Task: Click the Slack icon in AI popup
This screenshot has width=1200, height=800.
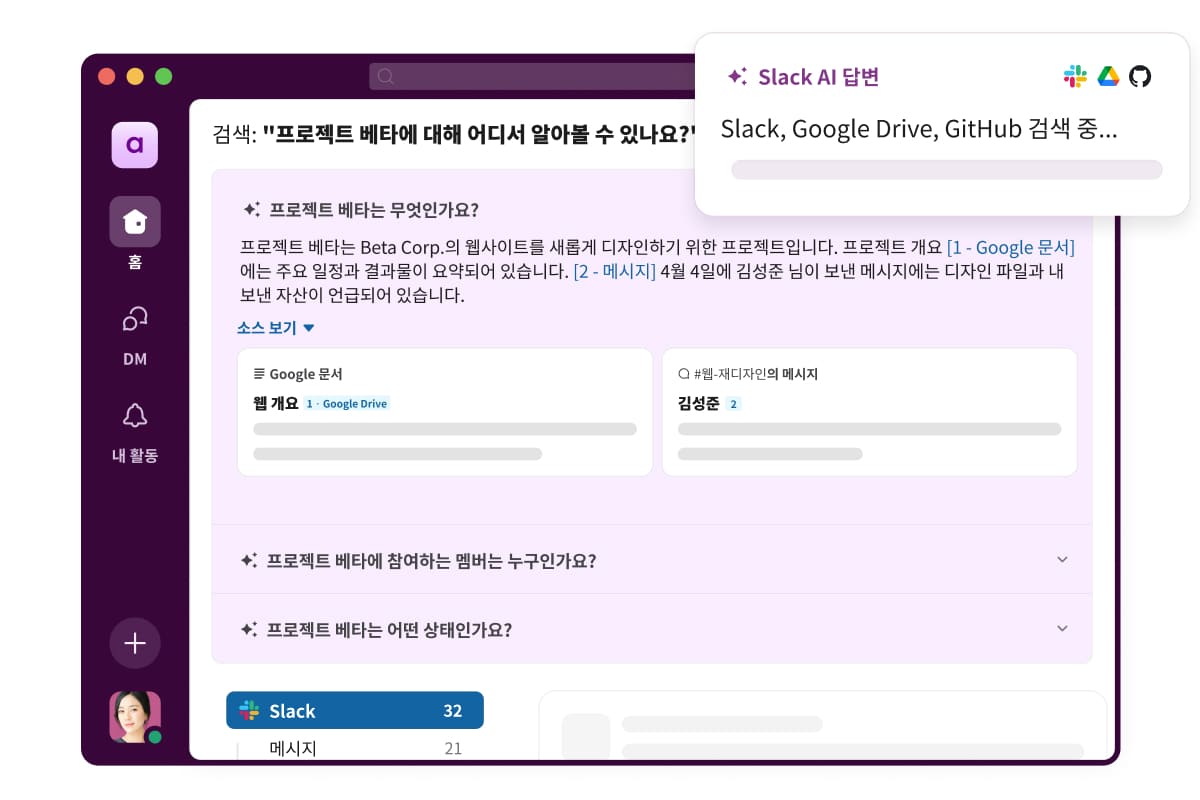Action: [x=1075, y=76]
